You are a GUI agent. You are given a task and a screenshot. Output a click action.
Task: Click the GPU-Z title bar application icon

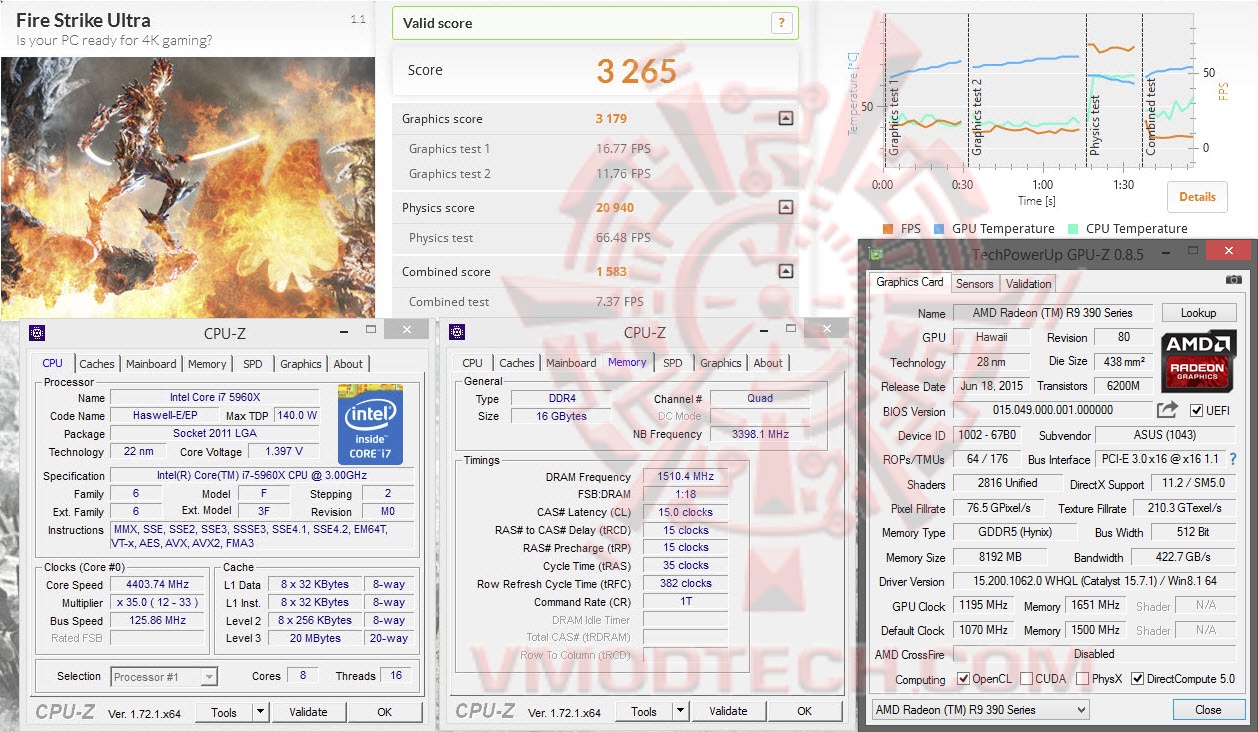[876, 254]
